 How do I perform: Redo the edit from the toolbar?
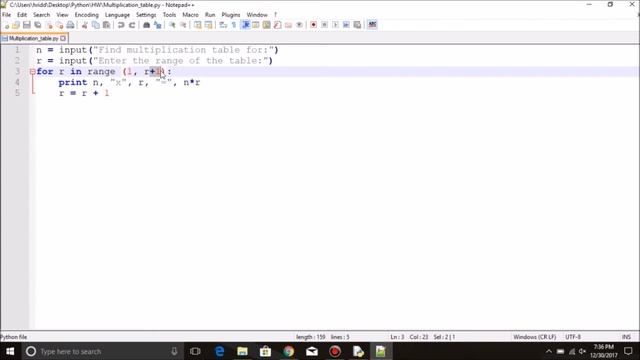pos(132,25)
